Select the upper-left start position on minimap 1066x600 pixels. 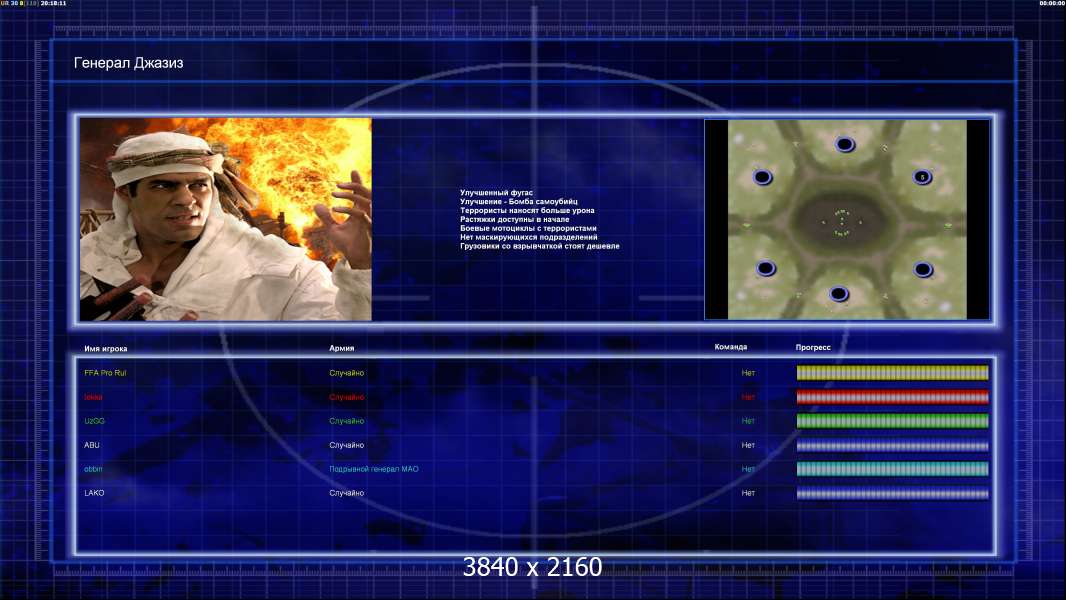[x=762, y=177]
